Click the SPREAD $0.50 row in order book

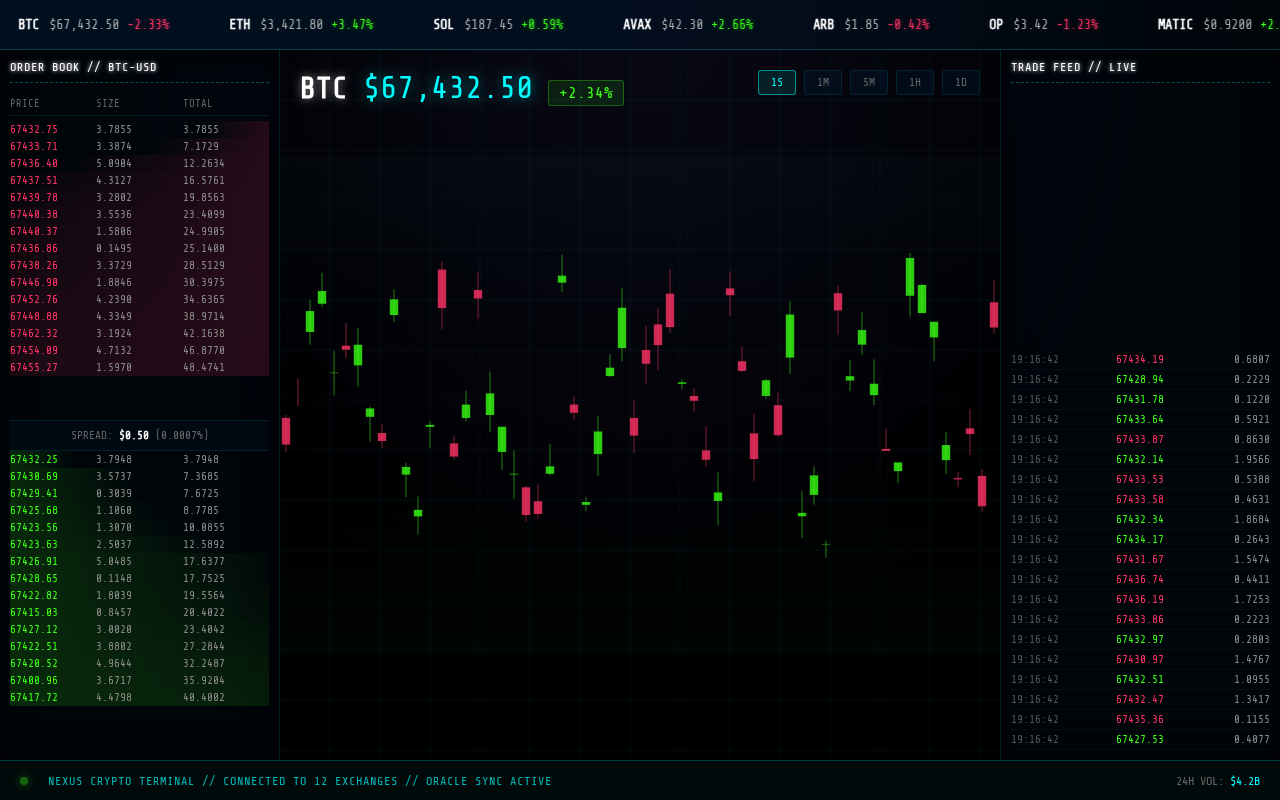(138, 434)
